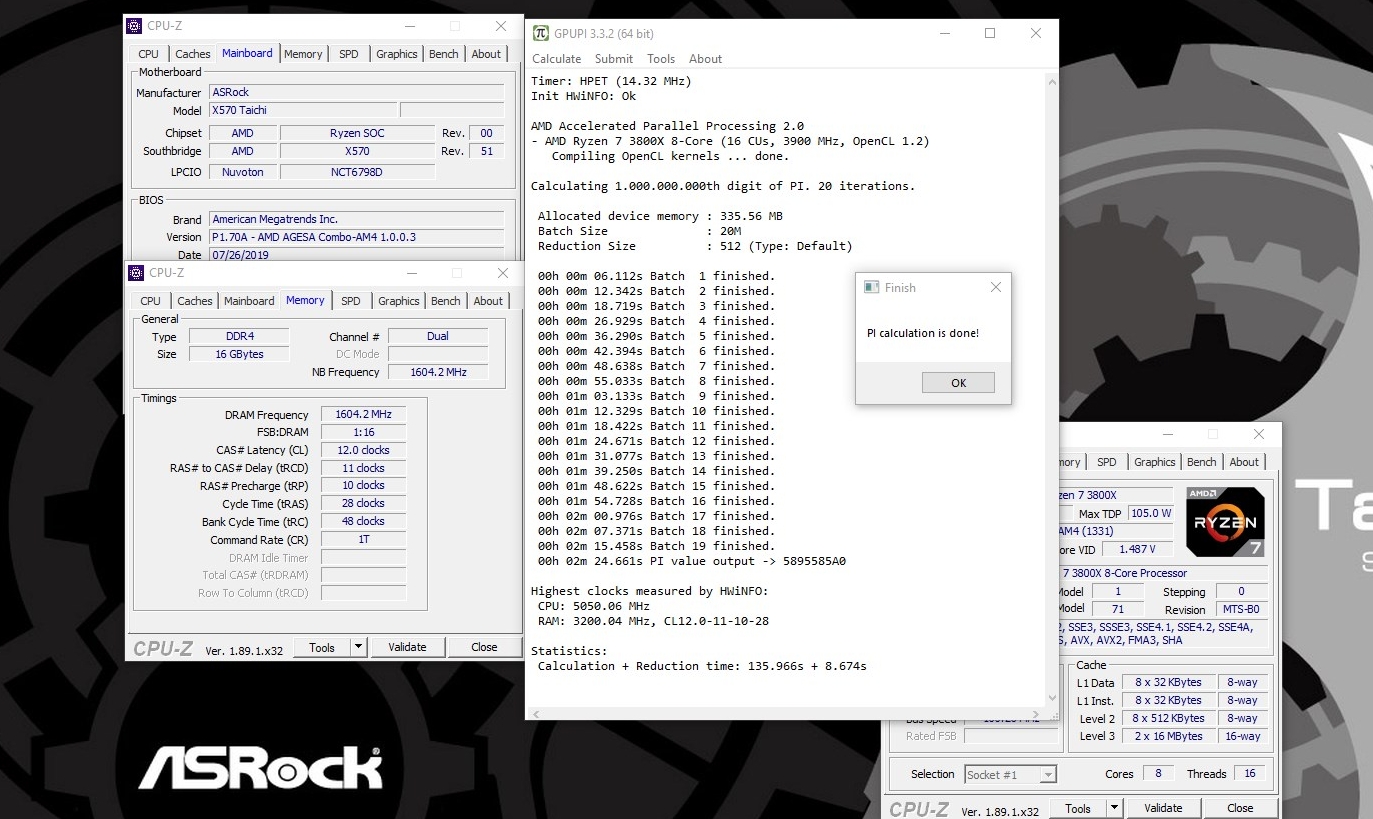1373x819 pixels.
Task: Select SPD tab in CPU window
Action: pos(1106,462)
